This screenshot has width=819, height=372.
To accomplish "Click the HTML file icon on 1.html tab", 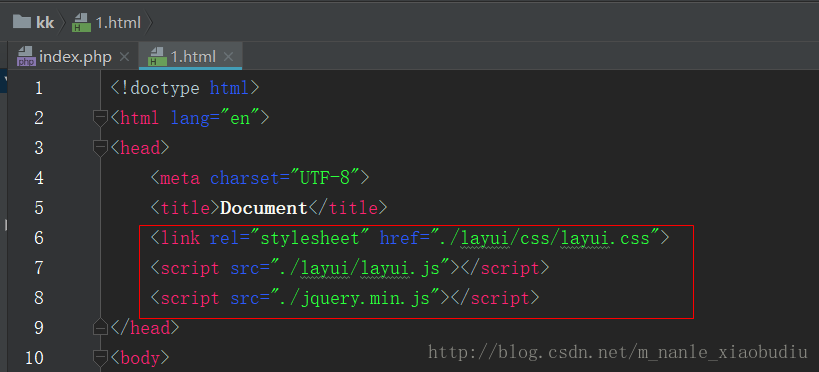I will [158, 56].
